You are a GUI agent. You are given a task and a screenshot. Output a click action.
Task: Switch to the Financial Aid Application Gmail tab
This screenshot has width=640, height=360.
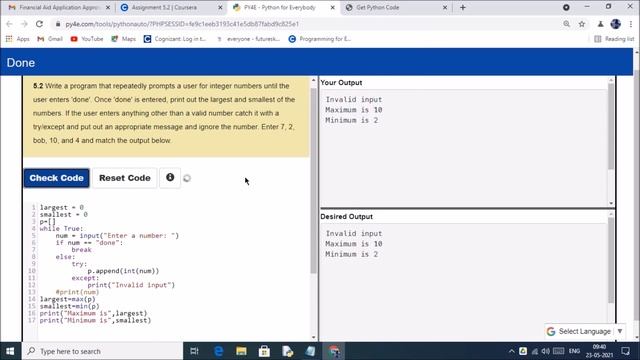point(59,7)
